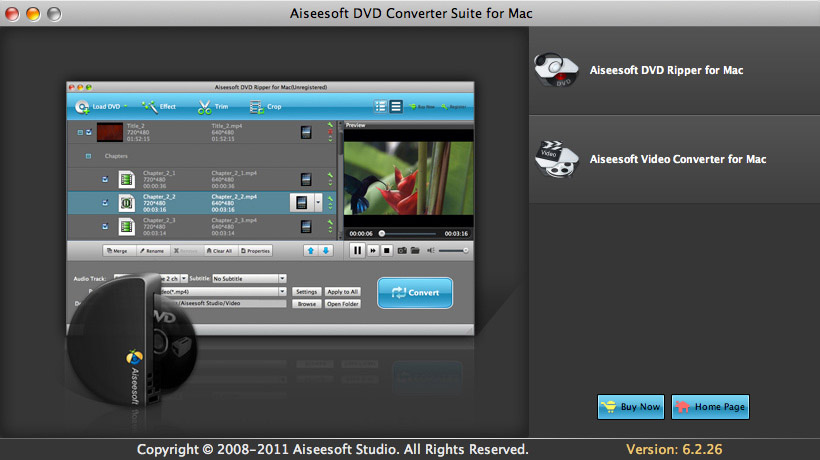The width and height of the screenshot is (820, 460).
Task: Collapse the Chapters tree node
Action: coord(88,157)
